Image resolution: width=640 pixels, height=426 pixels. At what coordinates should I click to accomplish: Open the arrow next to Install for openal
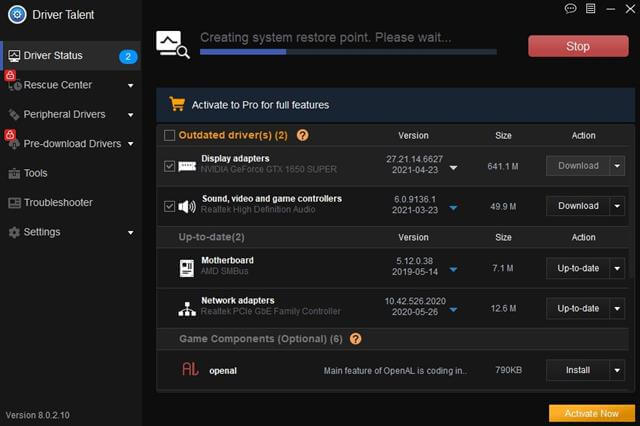point(617,370)
